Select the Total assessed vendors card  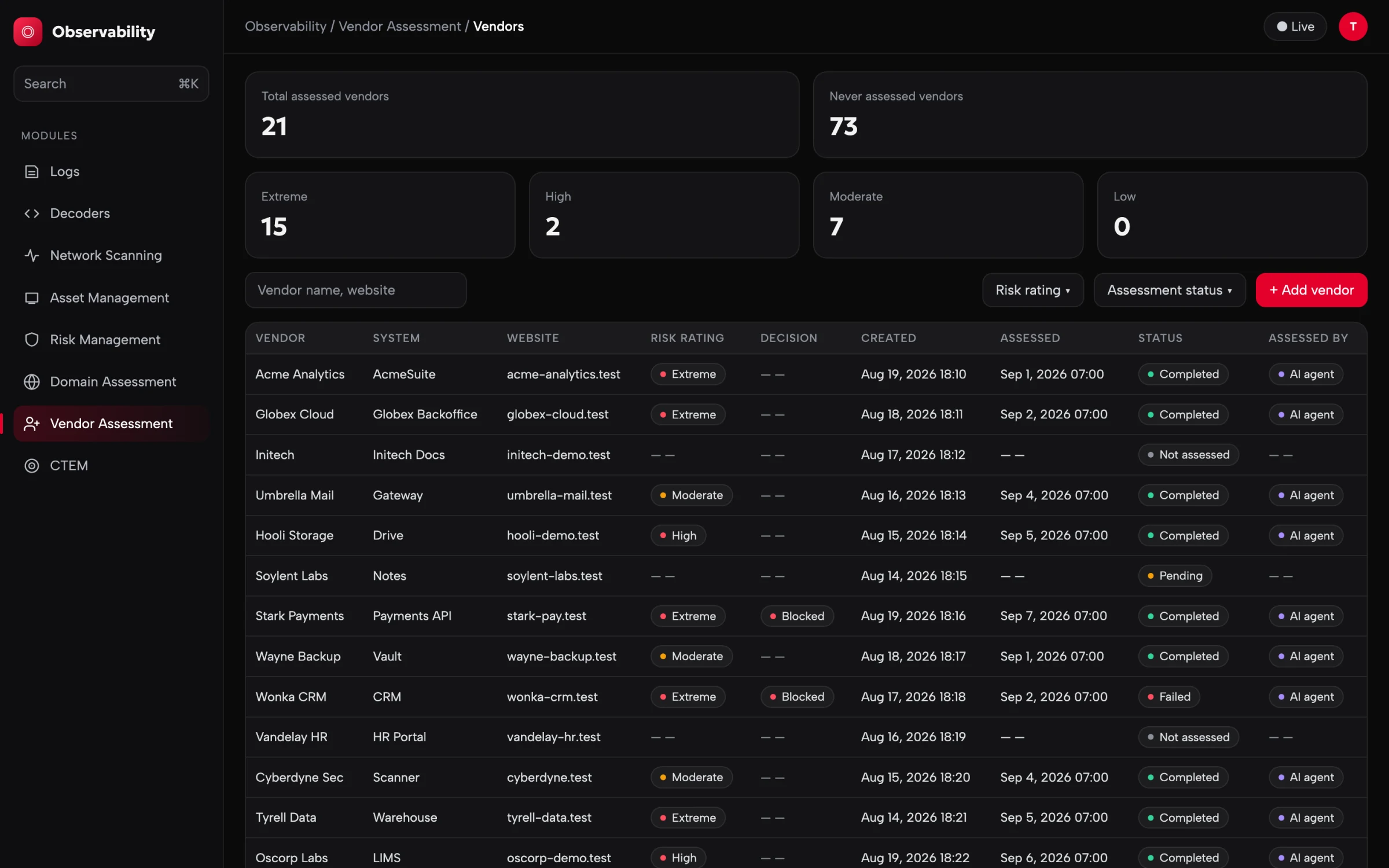(x=522, y=115)
